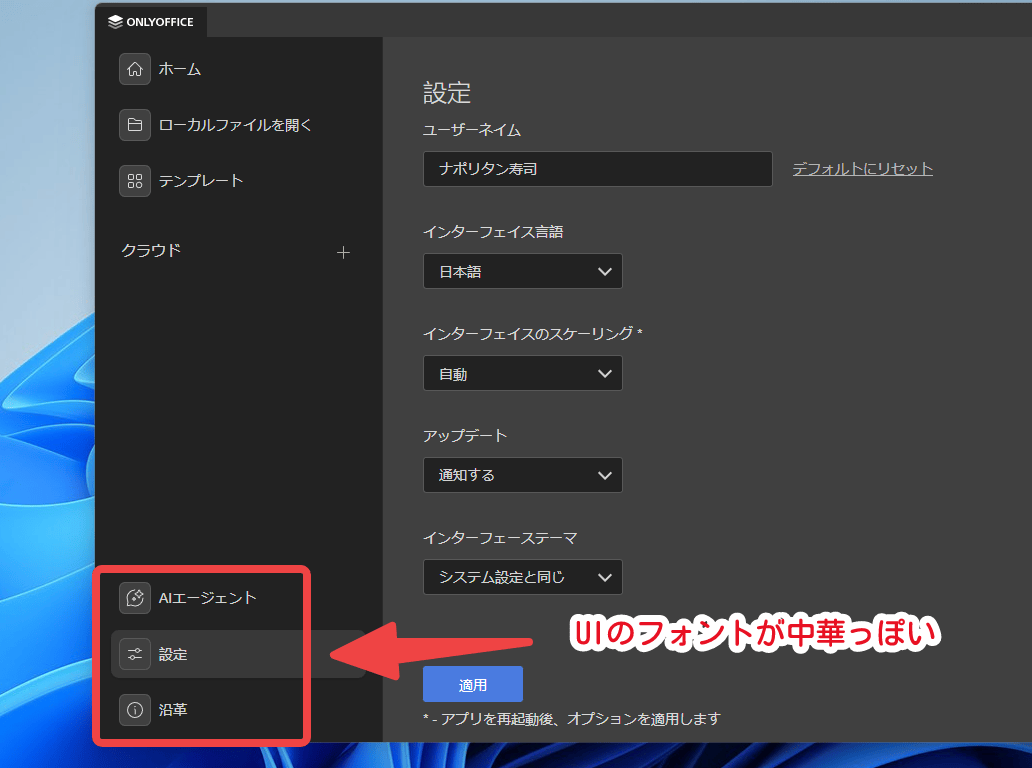1032x768 pixels.
Task: Click the 設定 sliders icon
Action: 135,654
